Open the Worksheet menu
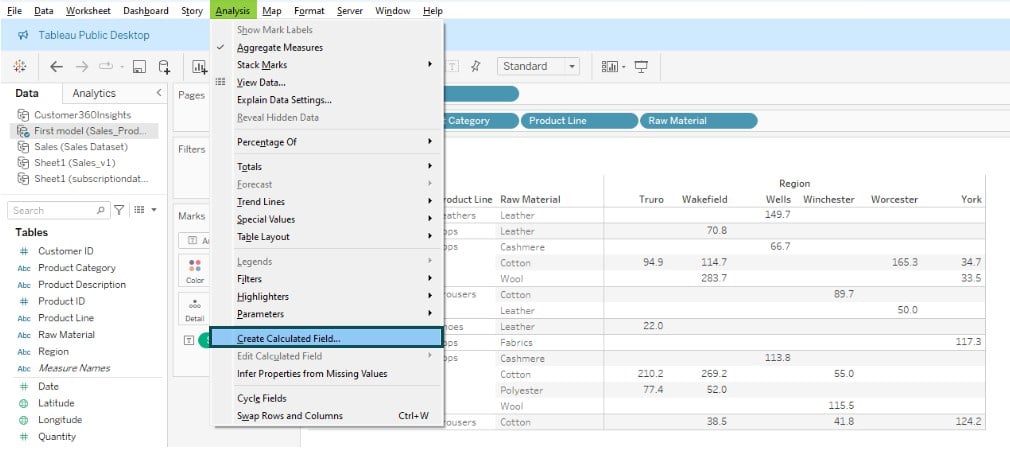Viewport: 1010px width, 458px height. (88, 11)
